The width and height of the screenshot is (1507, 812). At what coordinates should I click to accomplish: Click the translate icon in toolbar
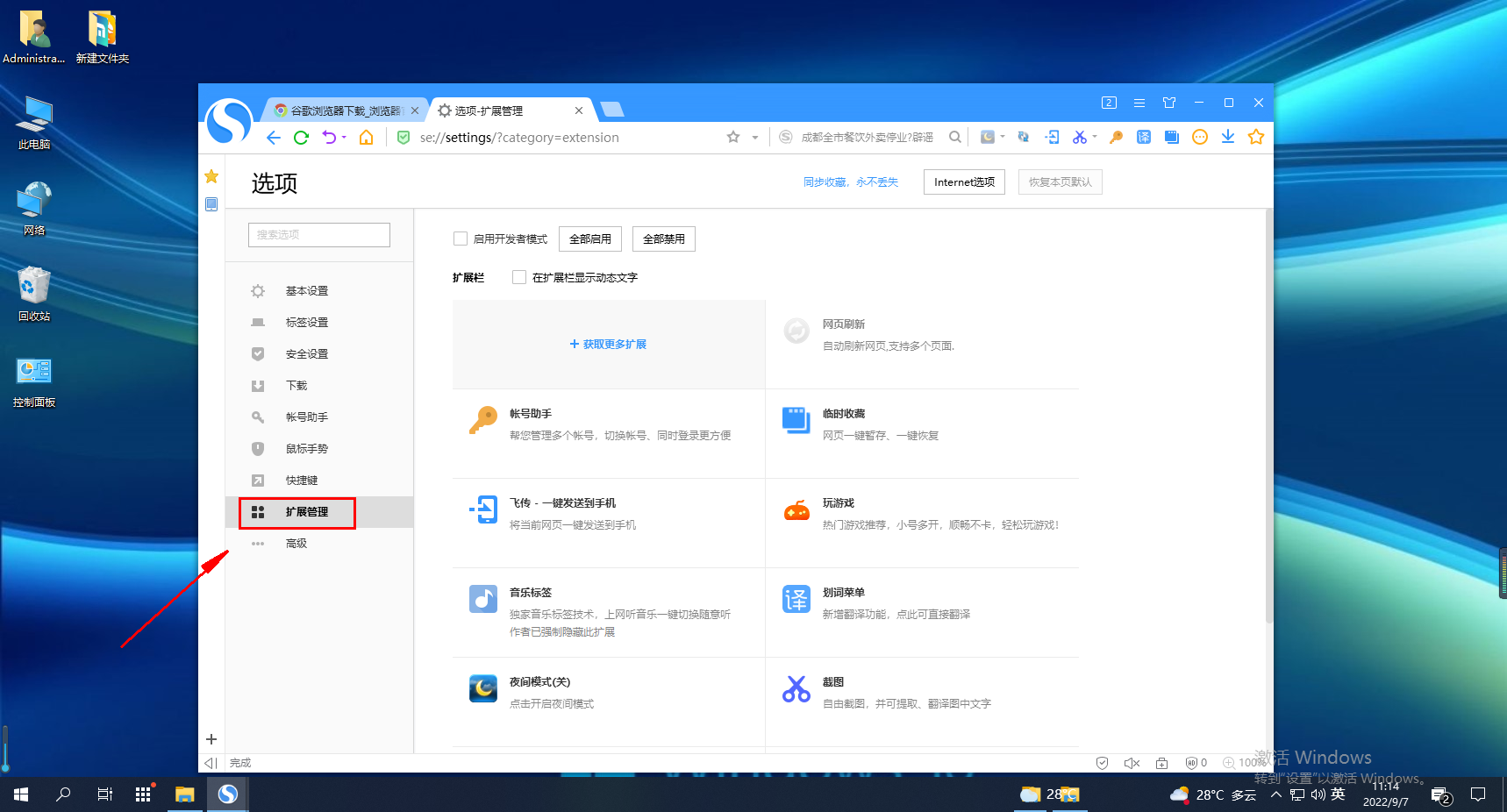[1144, 137]
